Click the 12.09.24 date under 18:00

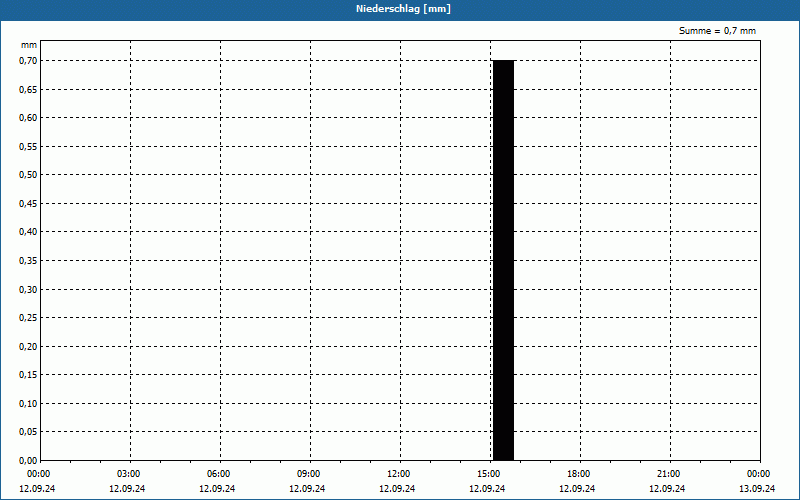tap(577, 489)
